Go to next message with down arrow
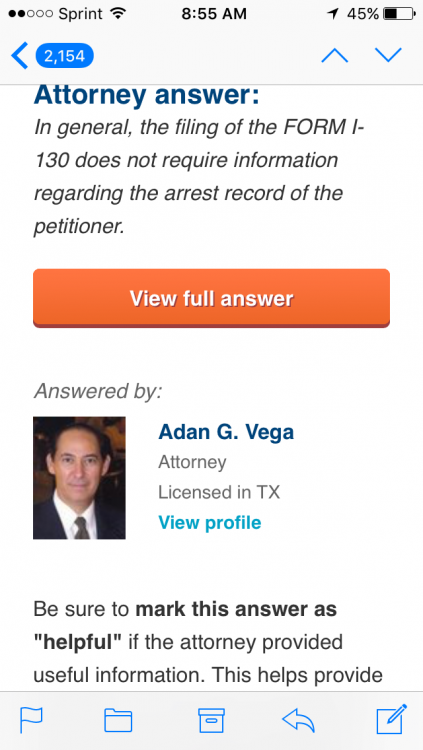This screenshot has width=423, height=750. pos(388,55)
